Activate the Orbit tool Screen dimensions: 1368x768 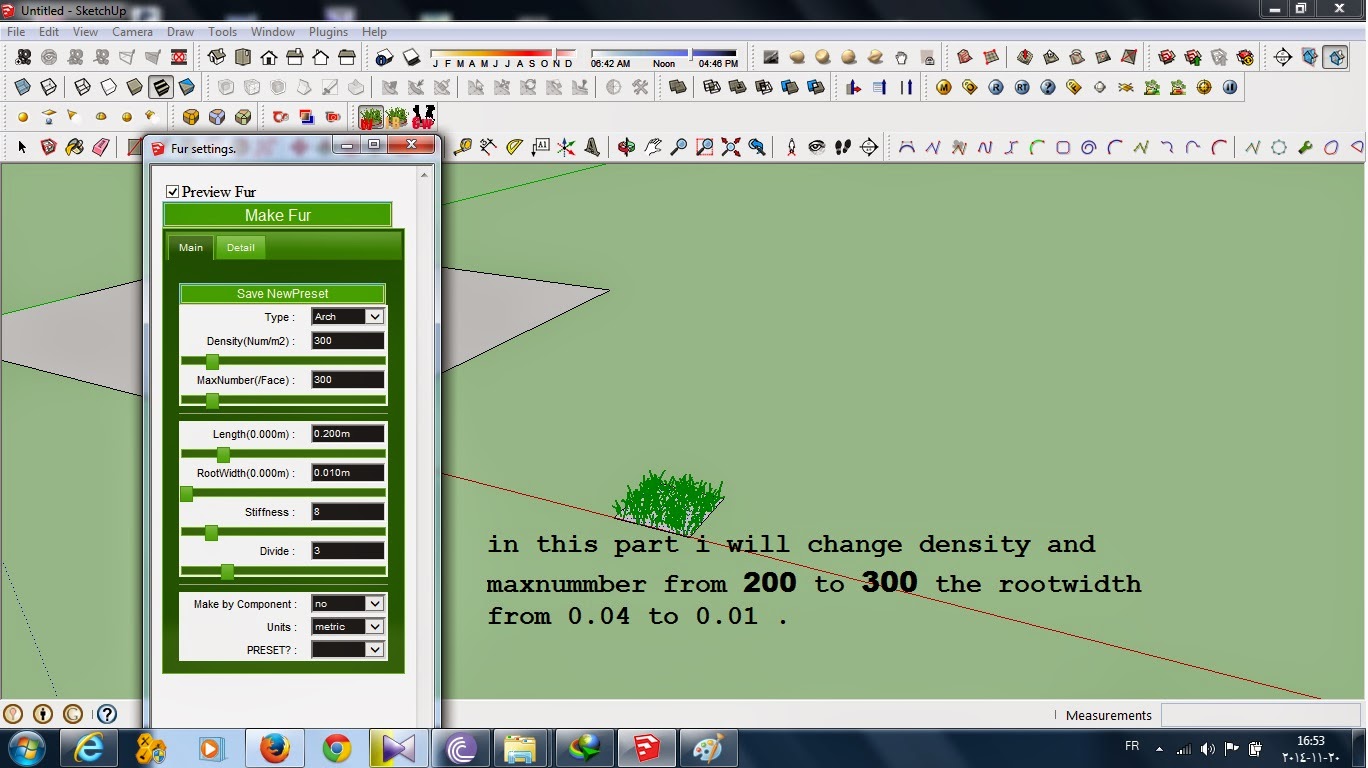626,148
